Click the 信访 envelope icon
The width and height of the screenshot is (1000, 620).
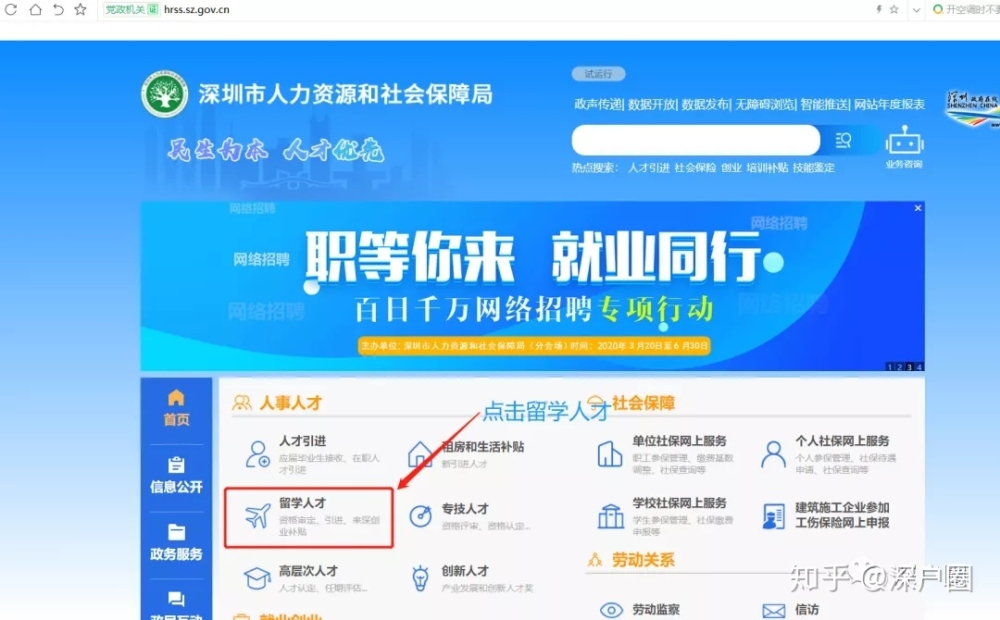(774, 611)
